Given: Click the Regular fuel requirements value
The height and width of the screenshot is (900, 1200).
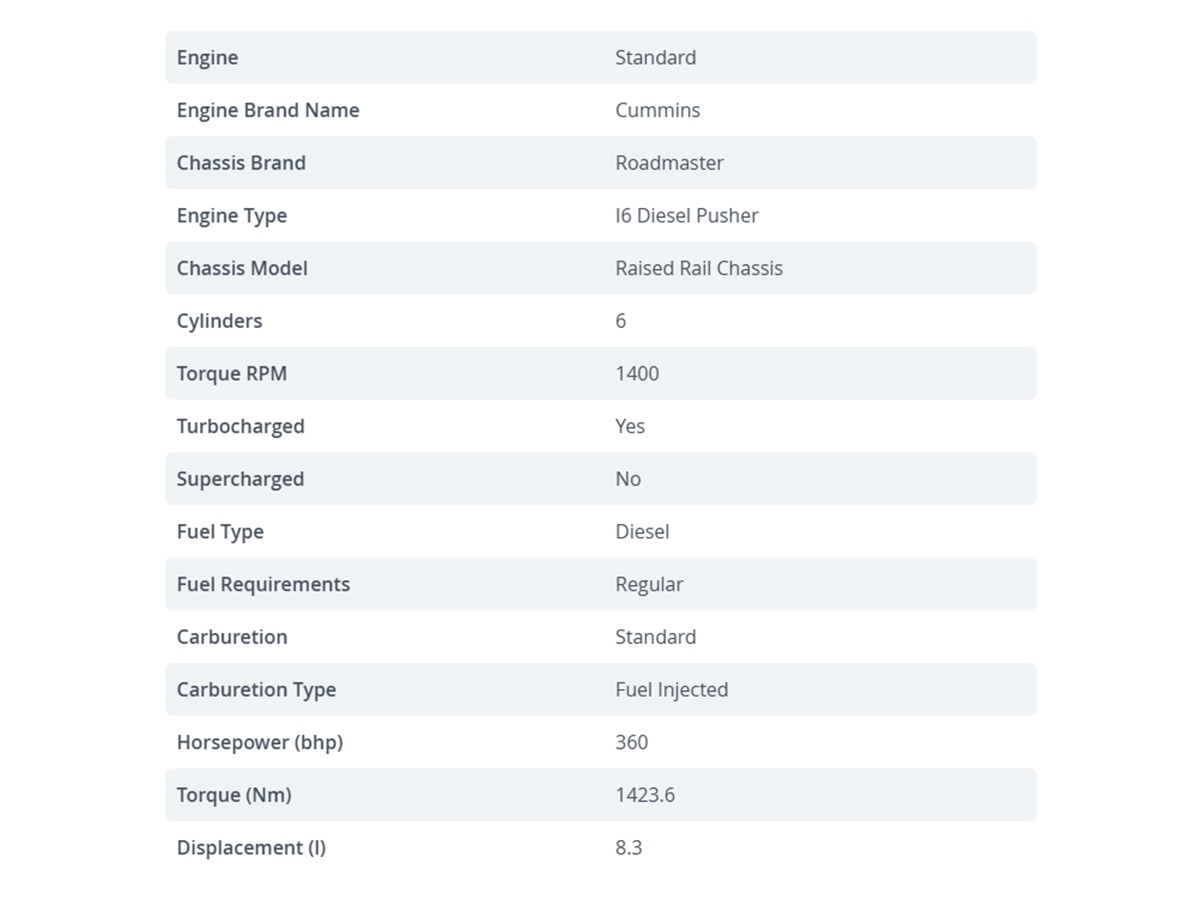Looking at the screenshot, I should point(649,584).
